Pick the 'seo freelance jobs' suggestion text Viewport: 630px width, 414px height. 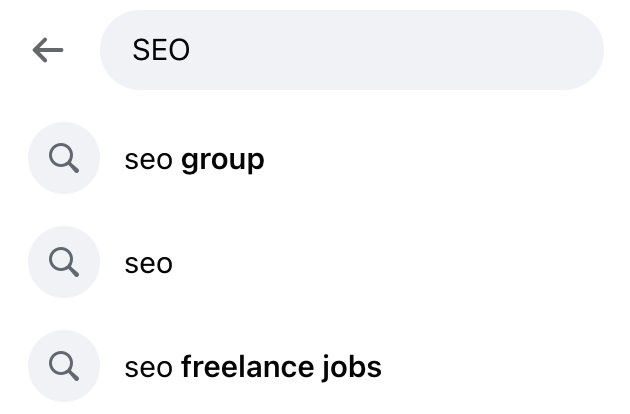[x=253, y=367]
